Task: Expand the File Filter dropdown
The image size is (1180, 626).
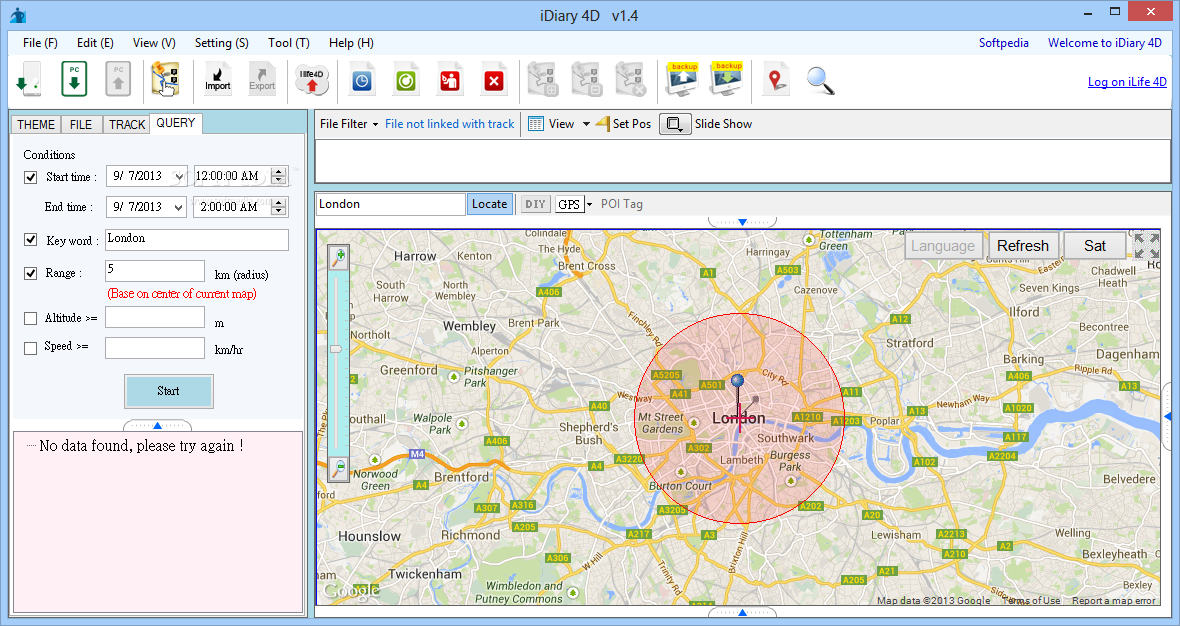Action: tap(375, 124)
